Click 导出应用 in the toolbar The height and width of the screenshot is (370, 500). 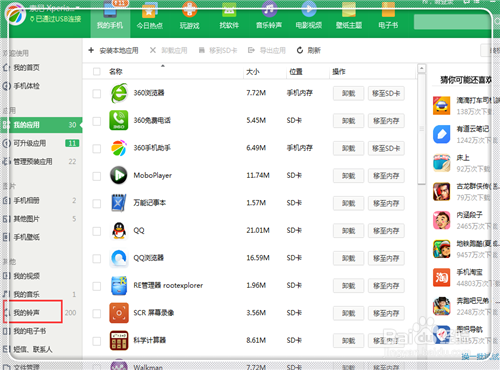267,50
